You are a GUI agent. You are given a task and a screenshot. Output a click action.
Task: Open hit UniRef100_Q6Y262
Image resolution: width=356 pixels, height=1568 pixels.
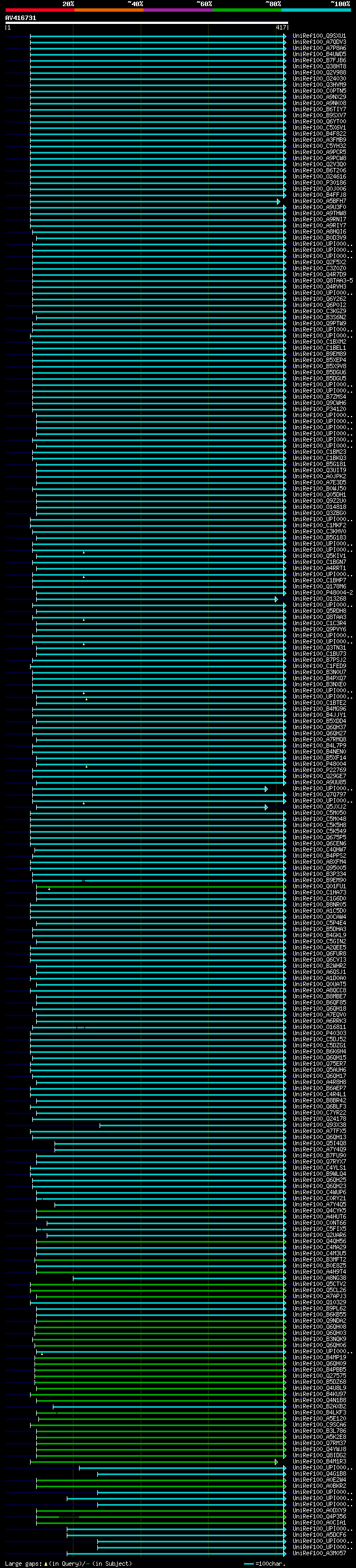pyautogui.click(x=319, y=299)
